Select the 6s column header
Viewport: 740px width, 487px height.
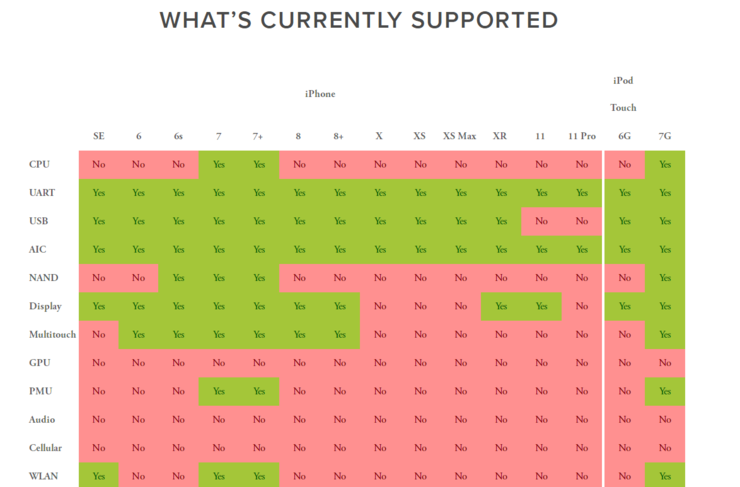[178, 136]
